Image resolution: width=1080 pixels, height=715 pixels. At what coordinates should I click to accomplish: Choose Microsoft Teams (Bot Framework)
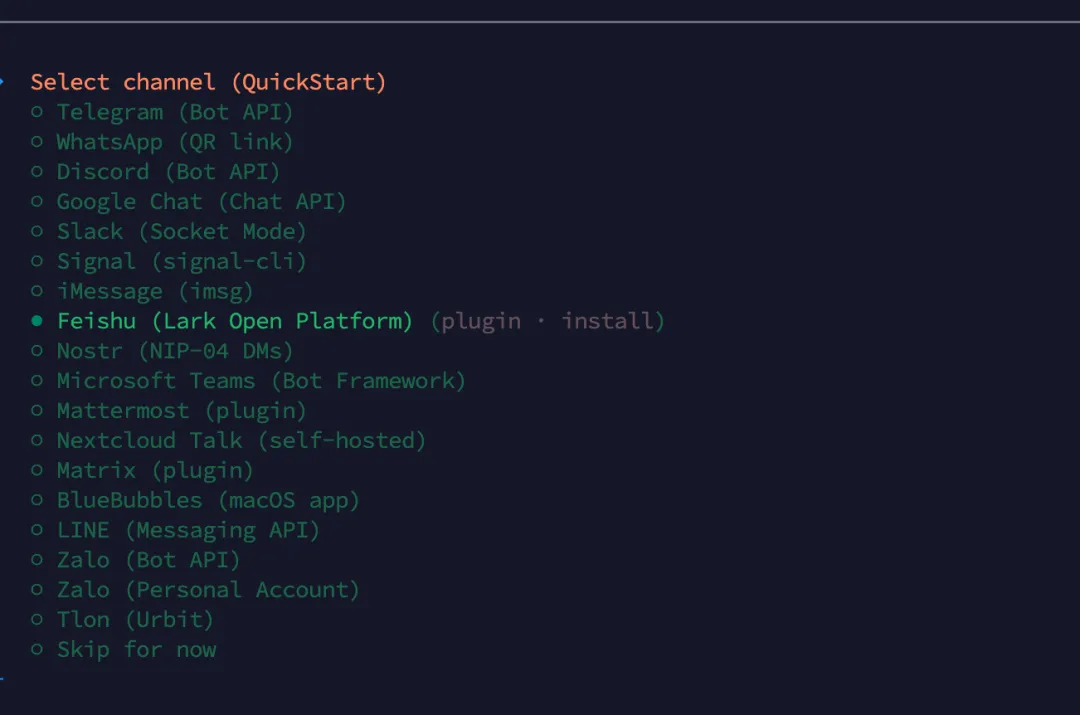[x=260, y=381]
